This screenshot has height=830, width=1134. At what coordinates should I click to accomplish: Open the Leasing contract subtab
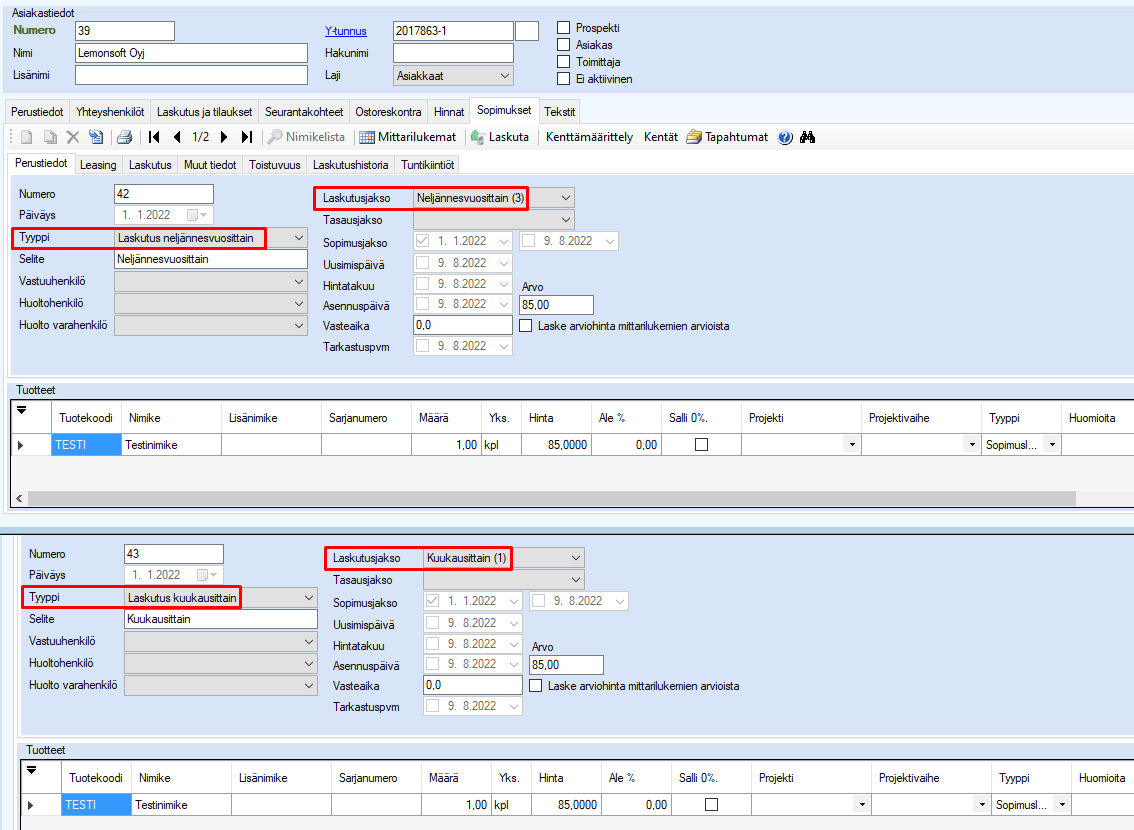tap(98, 165)
